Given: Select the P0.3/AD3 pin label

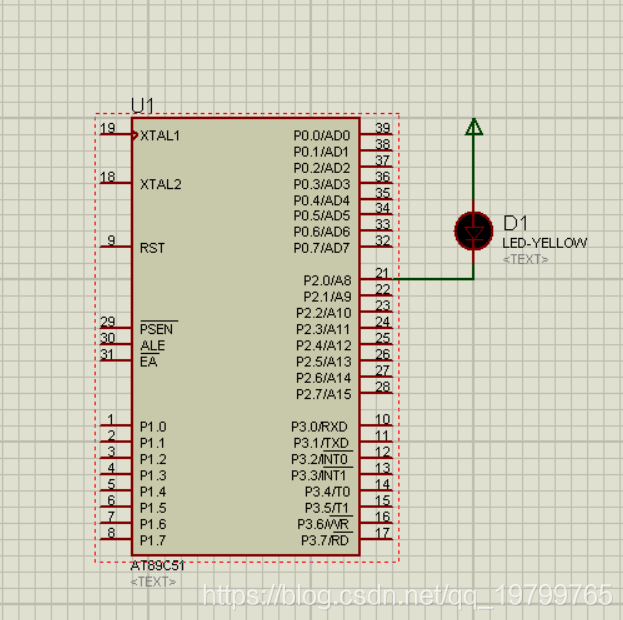Looking at the screenshot, I should (x=322, y=184).
